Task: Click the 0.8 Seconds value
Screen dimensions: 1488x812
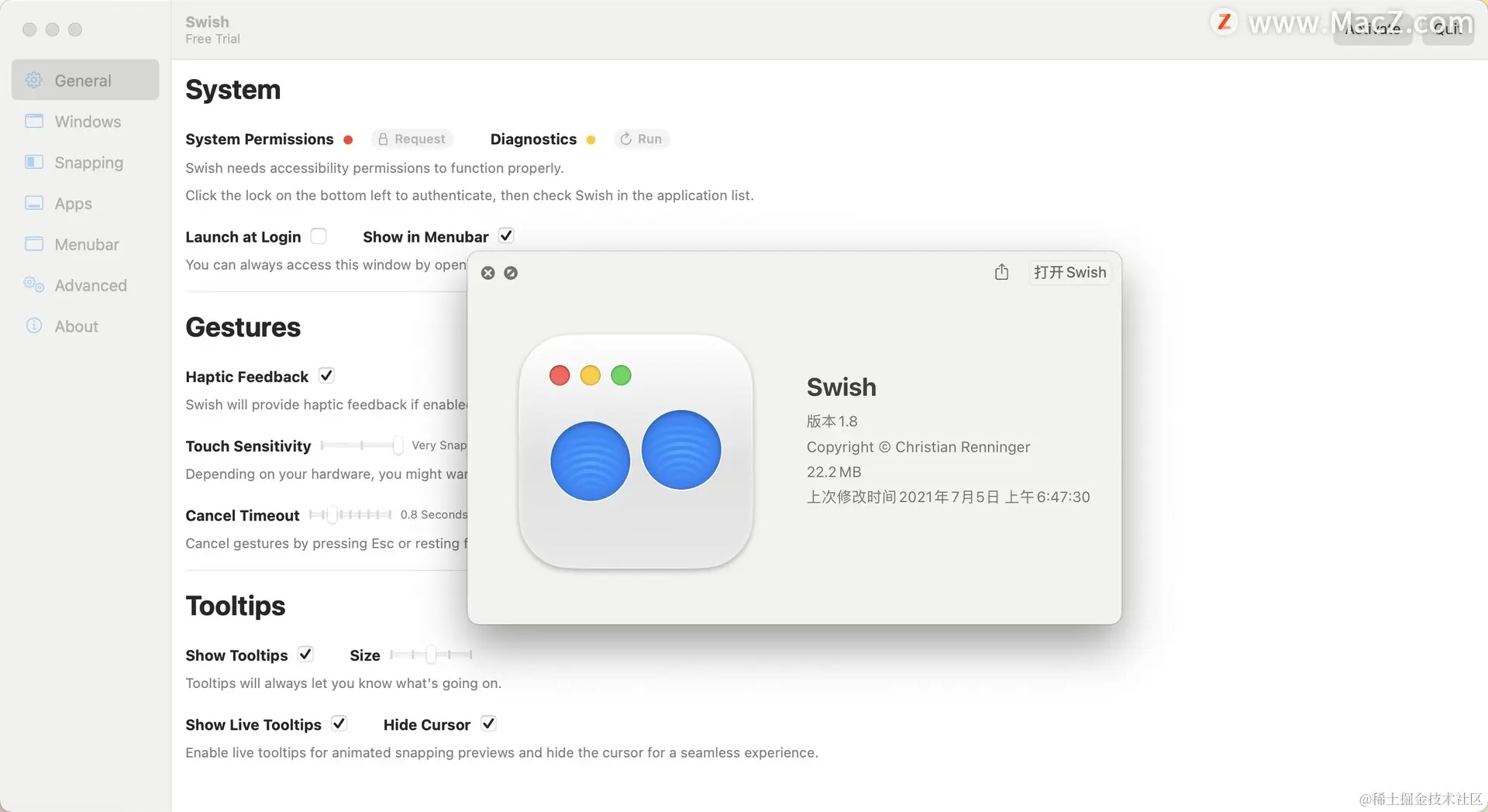Action: (x=434, y=514)
